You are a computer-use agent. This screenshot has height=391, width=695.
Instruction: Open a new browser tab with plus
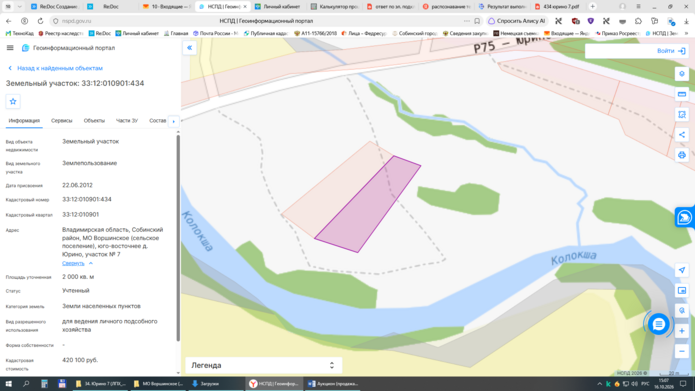pos(593,6)
